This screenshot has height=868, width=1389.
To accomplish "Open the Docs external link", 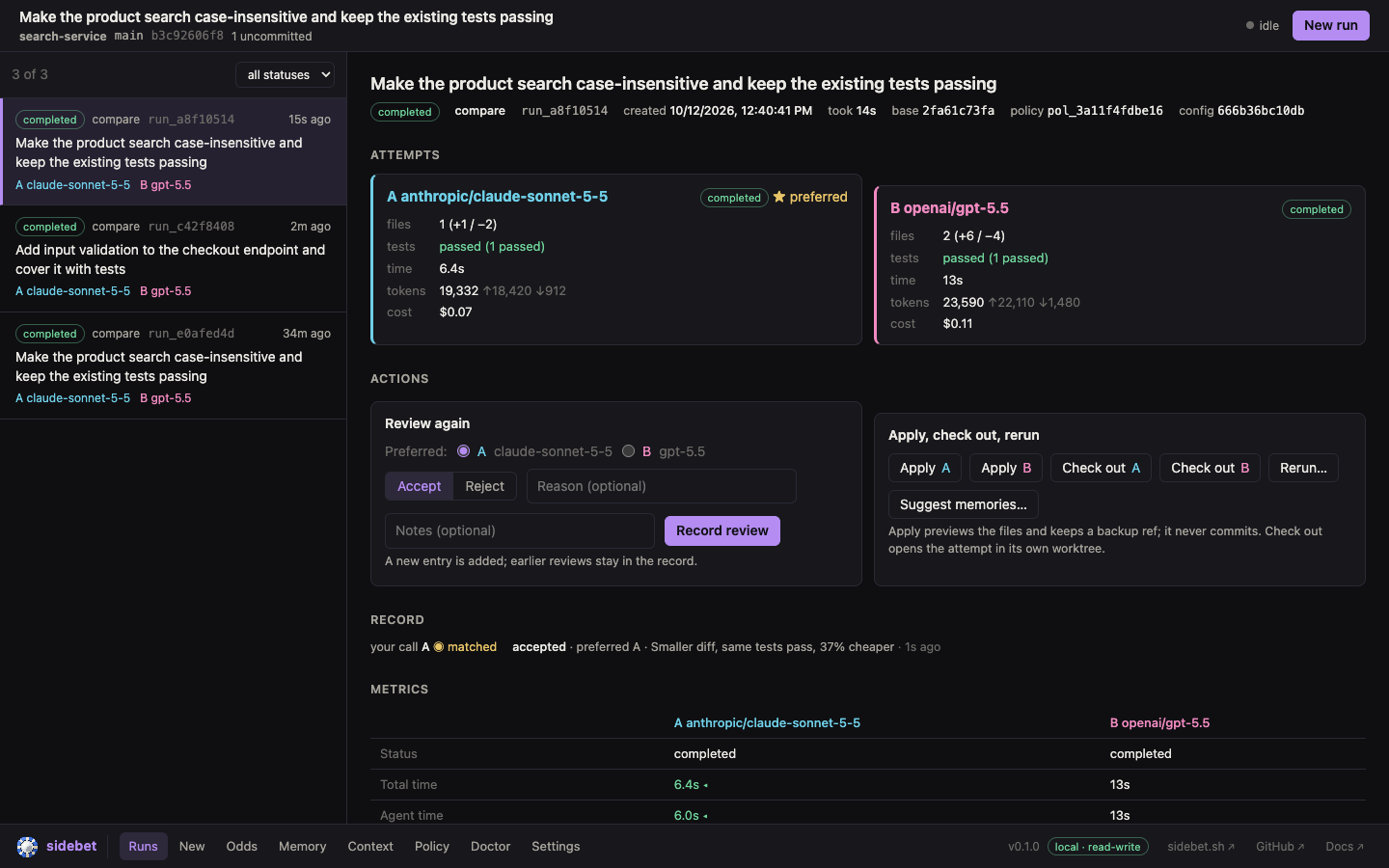I will [1345, 847].
